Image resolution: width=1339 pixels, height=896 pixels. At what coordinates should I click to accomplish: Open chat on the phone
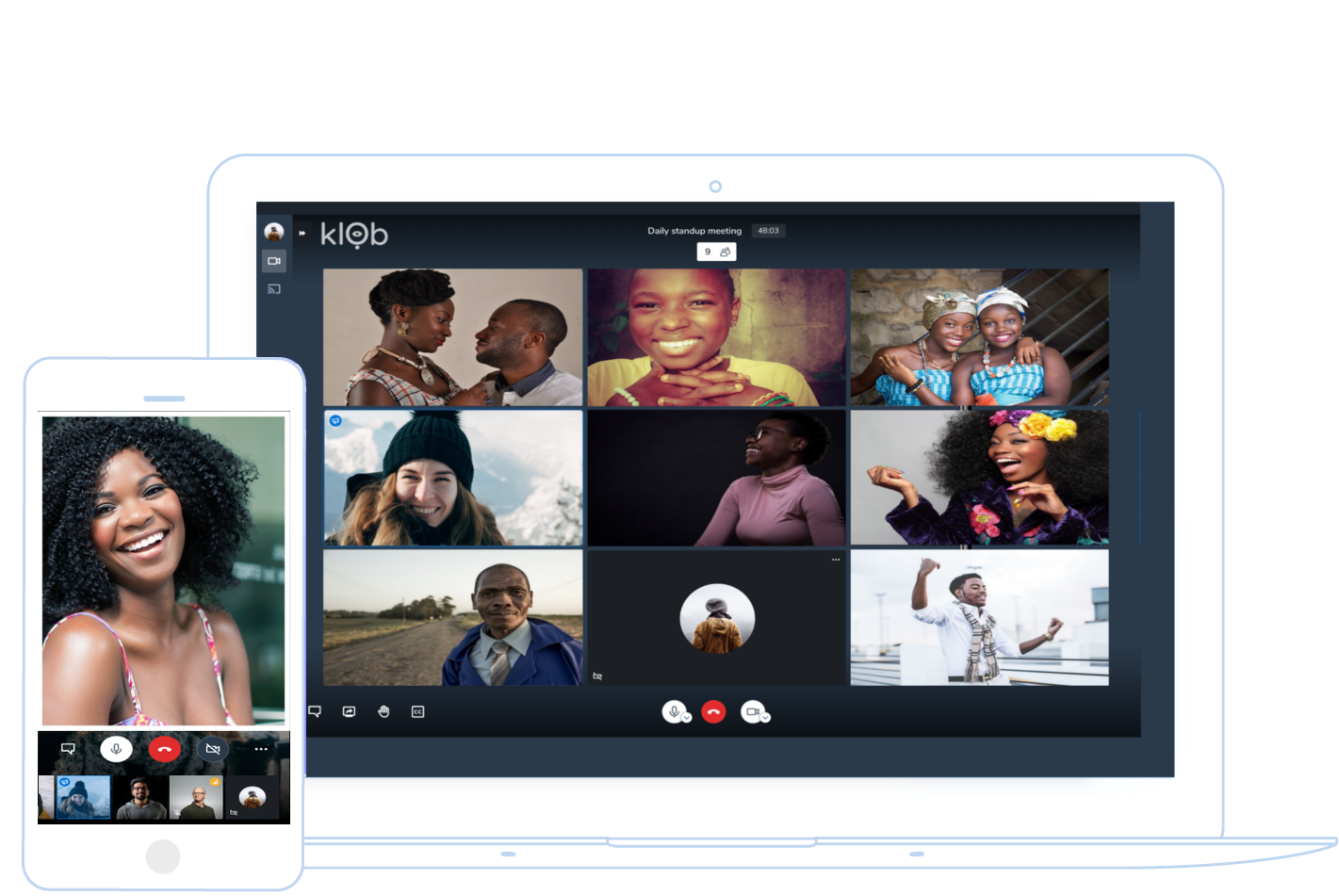[68, 749]
